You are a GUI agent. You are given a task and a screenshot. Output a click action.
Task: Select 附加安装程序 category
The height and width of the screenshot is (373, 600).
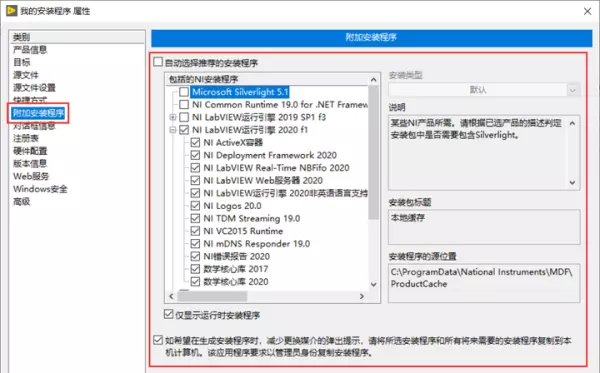click(38, 113)
